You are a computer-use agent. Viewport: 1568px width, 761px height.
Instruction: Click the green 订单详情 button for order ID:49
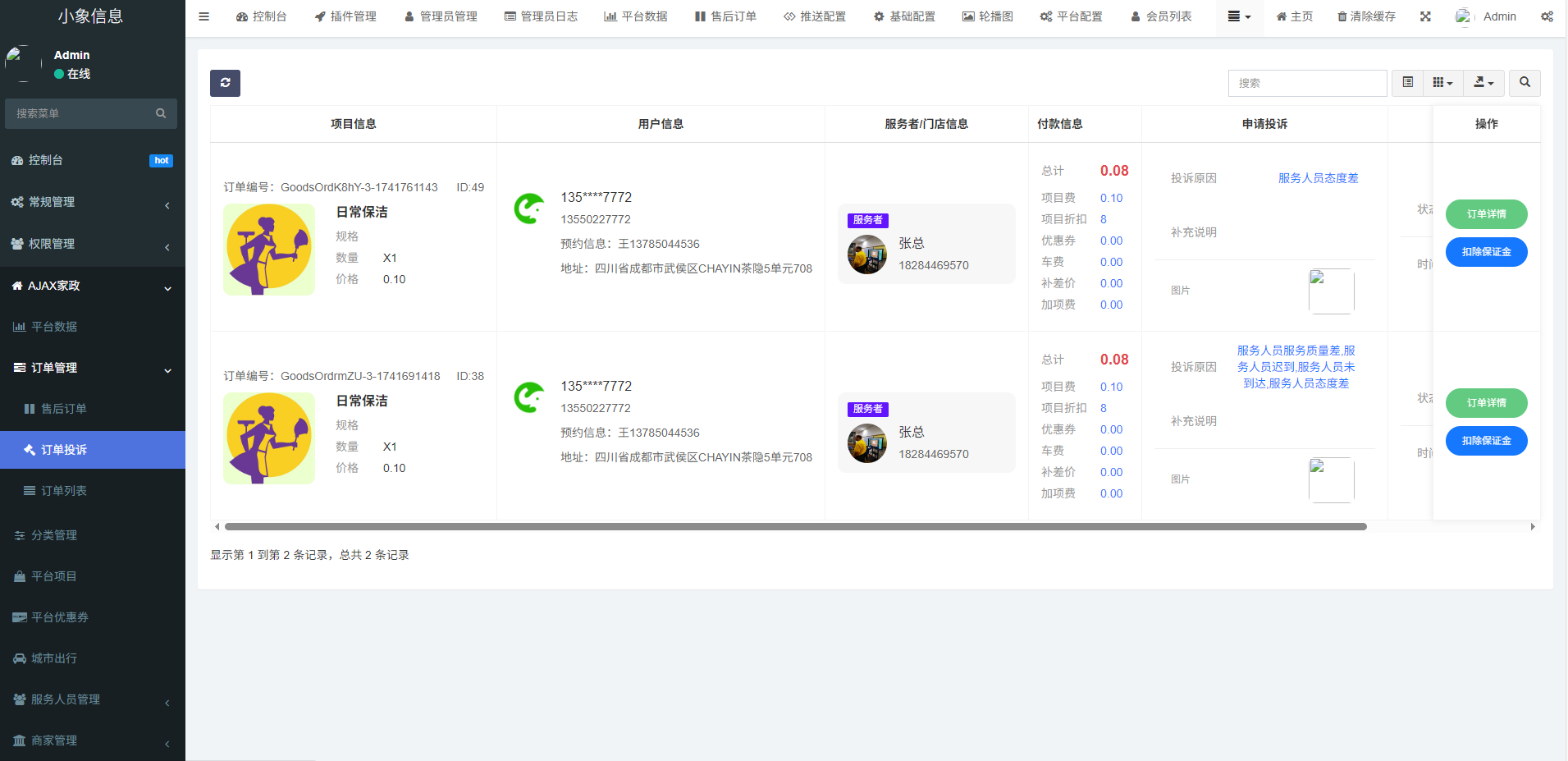(1486, 214)
